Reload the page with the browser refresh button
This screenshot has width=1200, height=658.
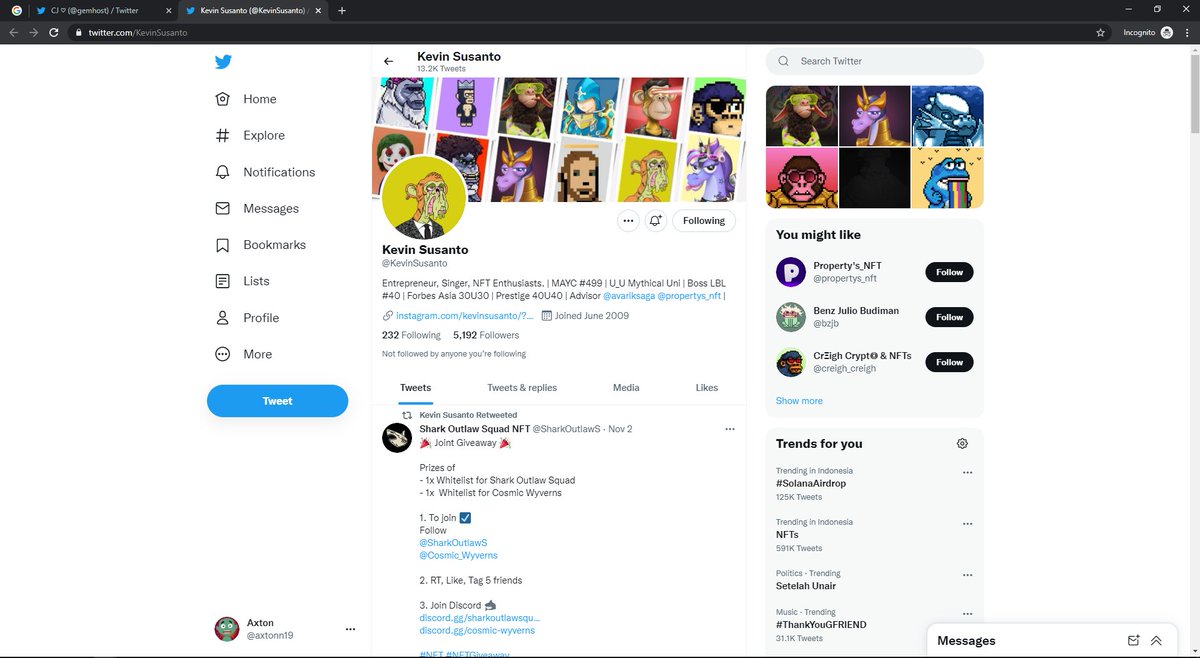56,32
